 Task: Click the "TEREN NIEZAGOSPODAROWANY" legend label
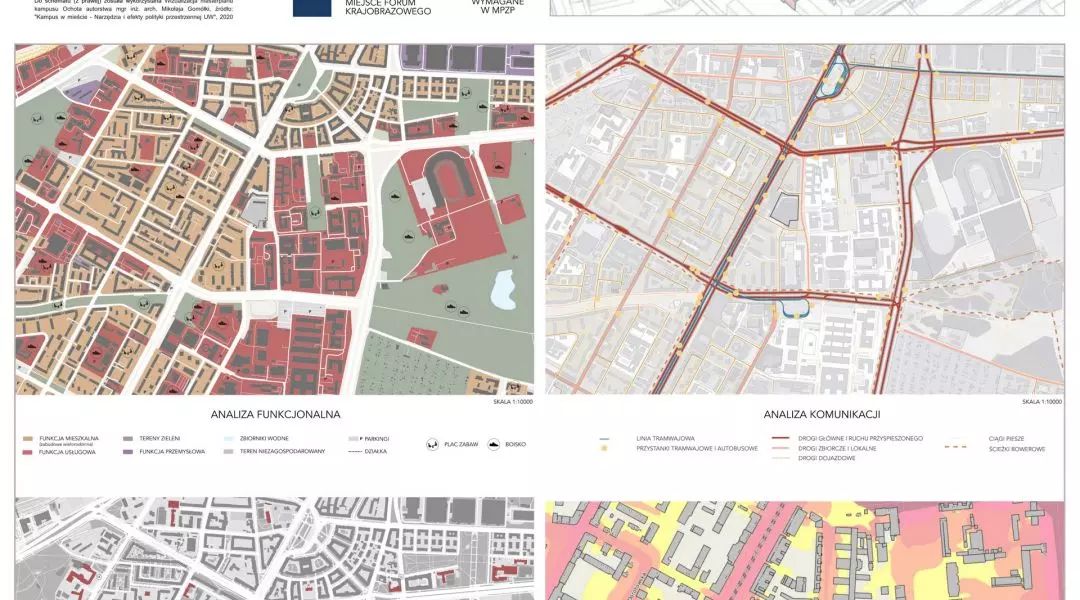(282, 452)
